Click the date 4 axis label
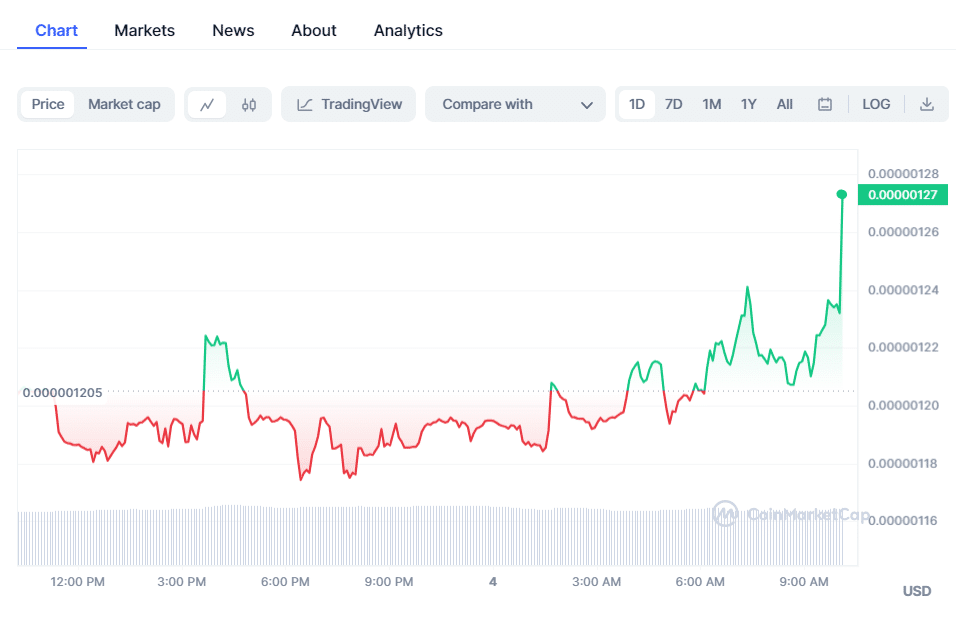This screenshot has width=956, height=622. point(493,582)
